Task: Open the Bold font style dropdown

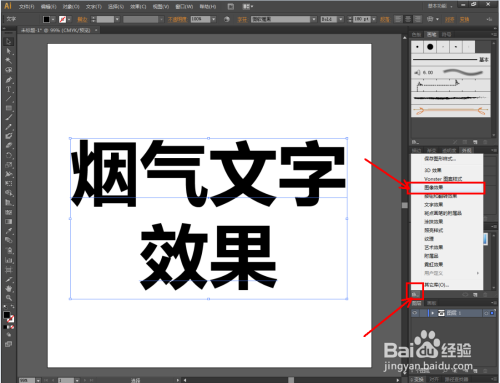Action: point(341,19)
